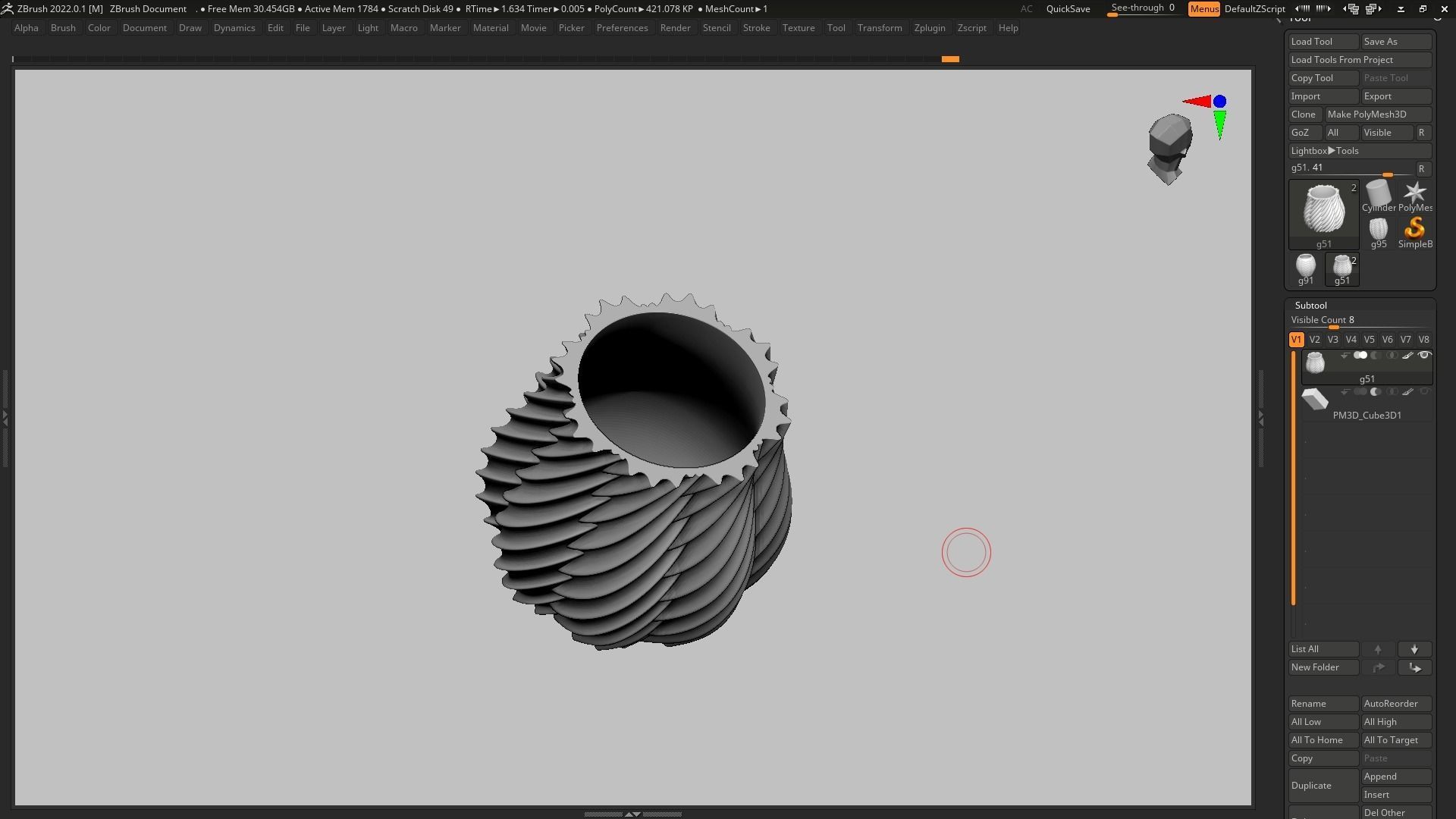Open the Zplugin menu
This screenshot has width=1456, height=819.
[x=929, y=28]
